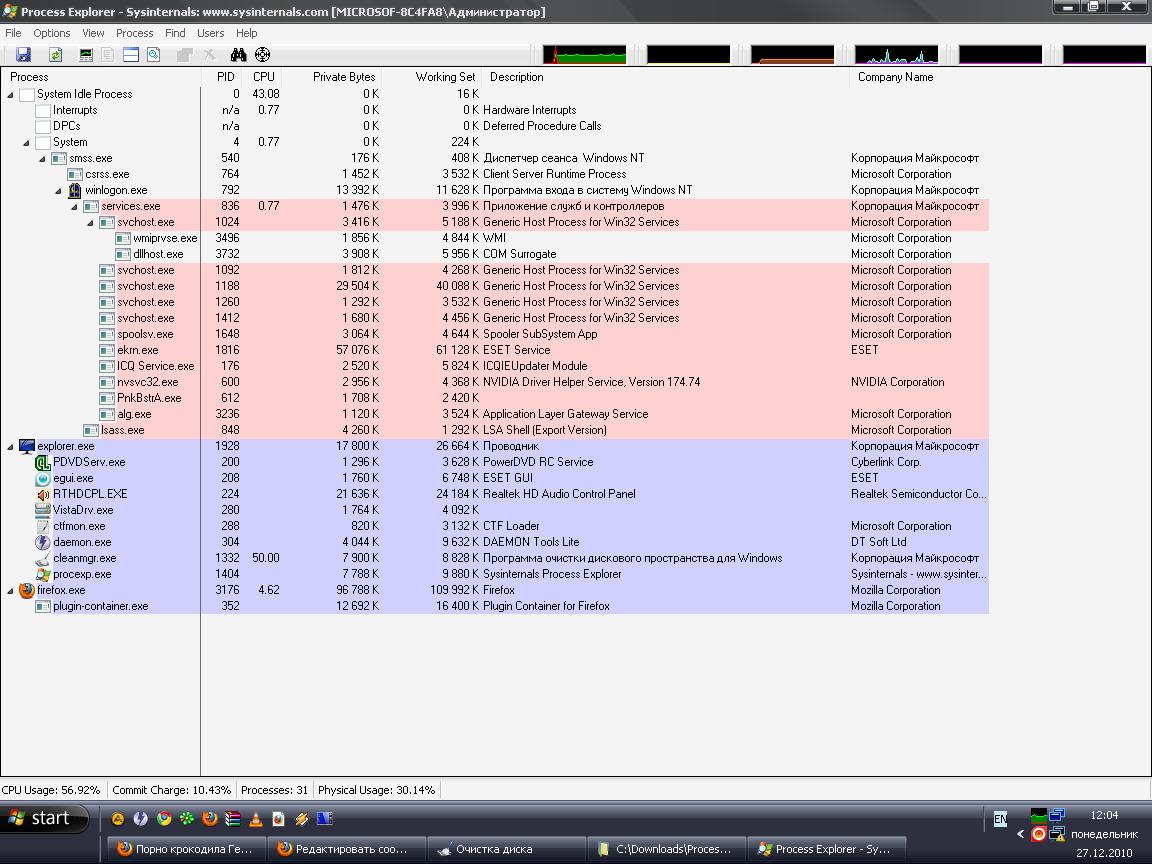Launch VLC from the quick launch bar
The width and height of the screenshot is (1152, 864).
(x=255, y=819)
